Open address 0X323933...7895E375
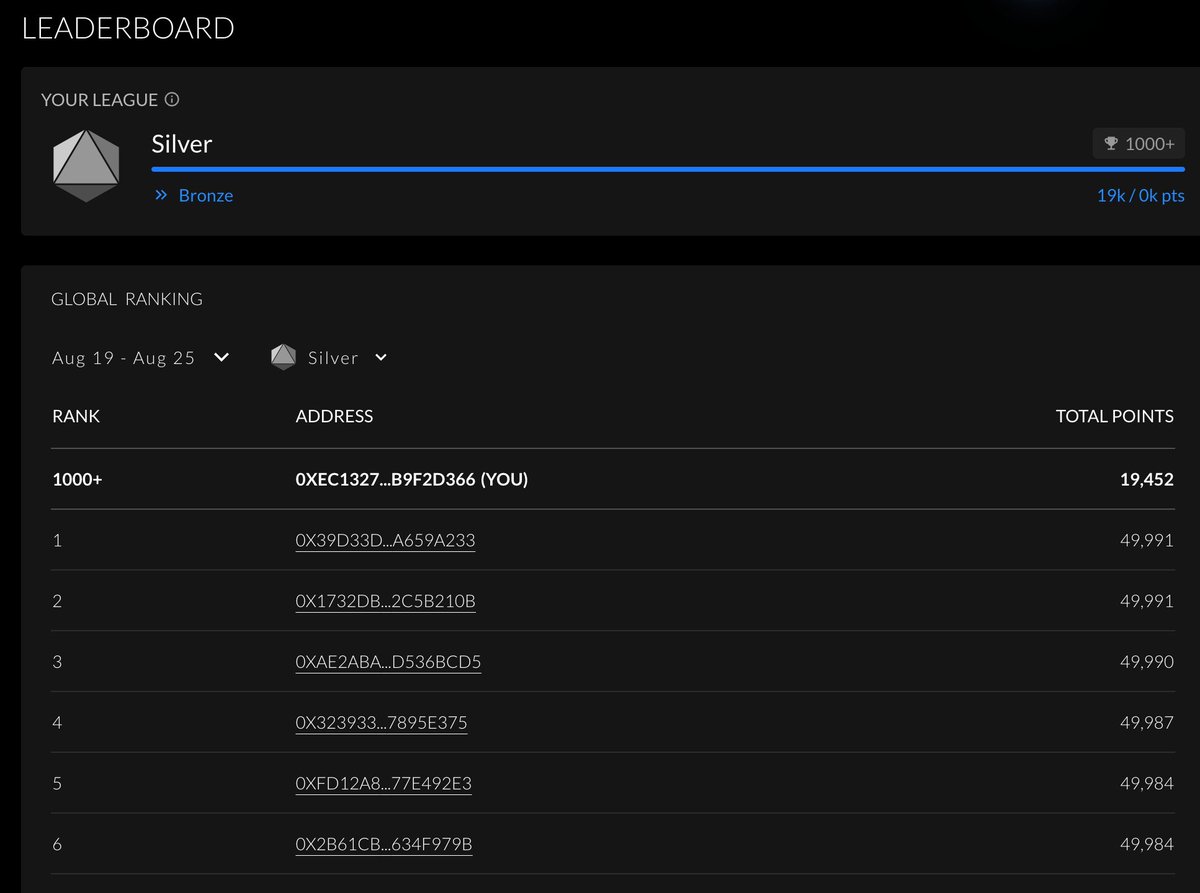The width and height of the screenshot is (1200, 893). pos(381,723)
